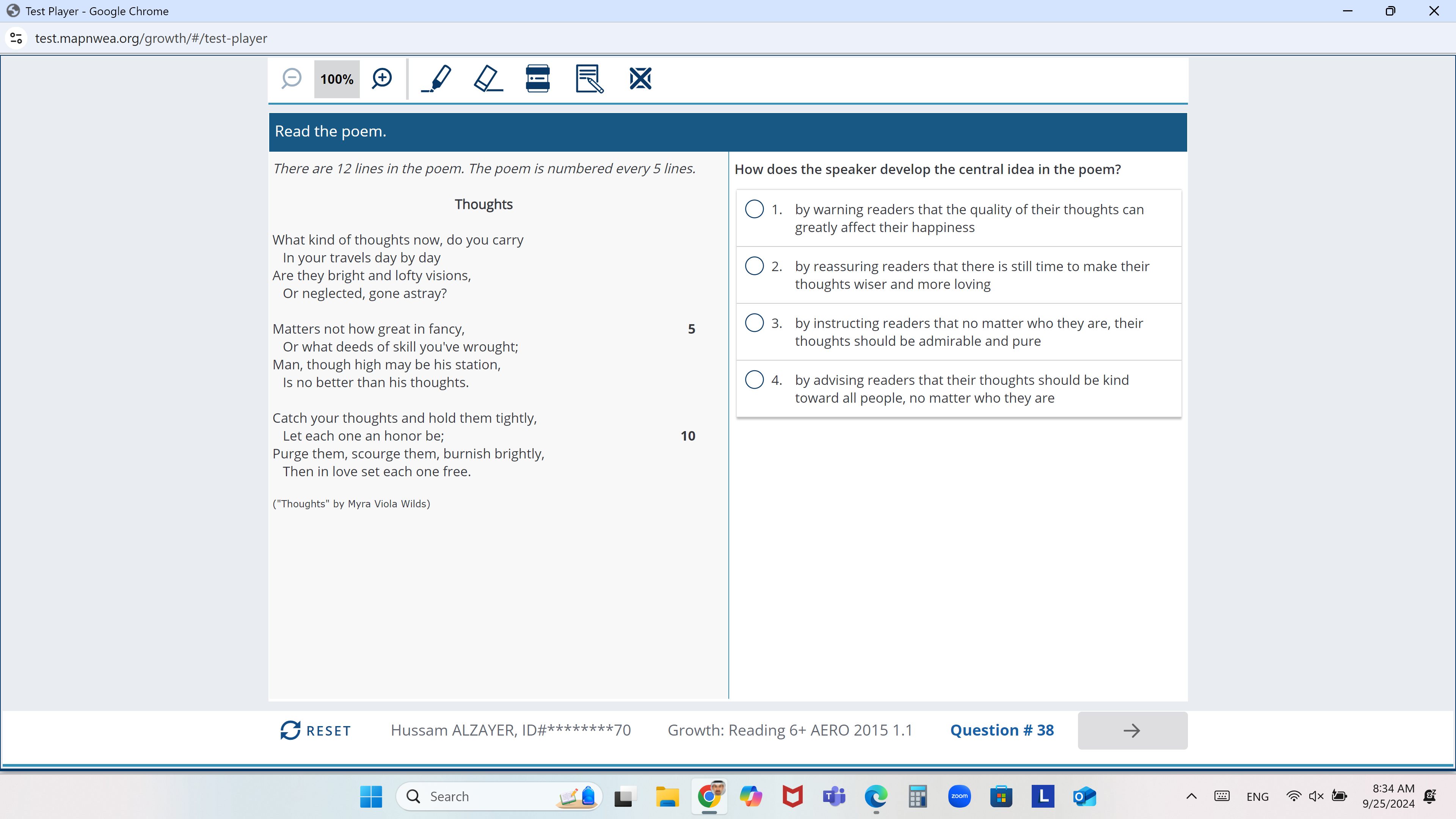The width and height of the screenshot is (1456, 819).
Task: Click the next question arrow button
Action: [1131, 730]
